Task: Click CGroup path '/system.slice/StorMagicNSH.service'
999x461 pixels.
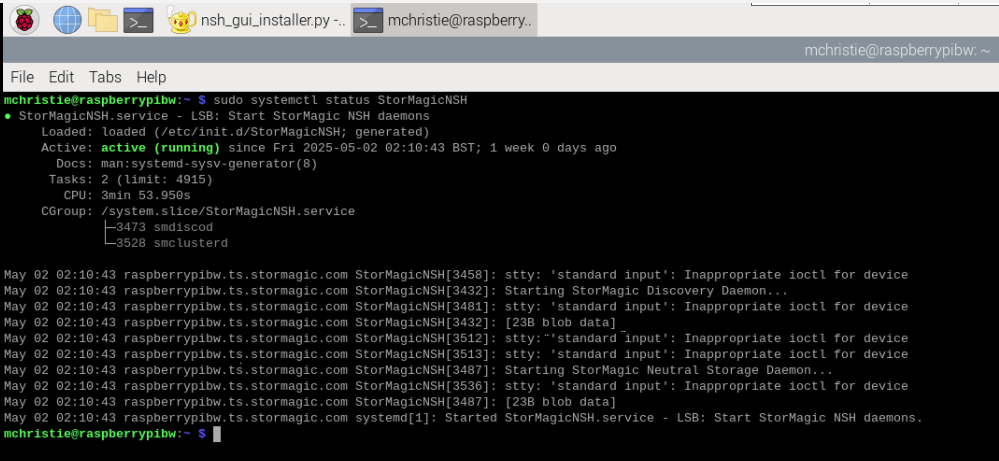Action: (x=228, y=211)
